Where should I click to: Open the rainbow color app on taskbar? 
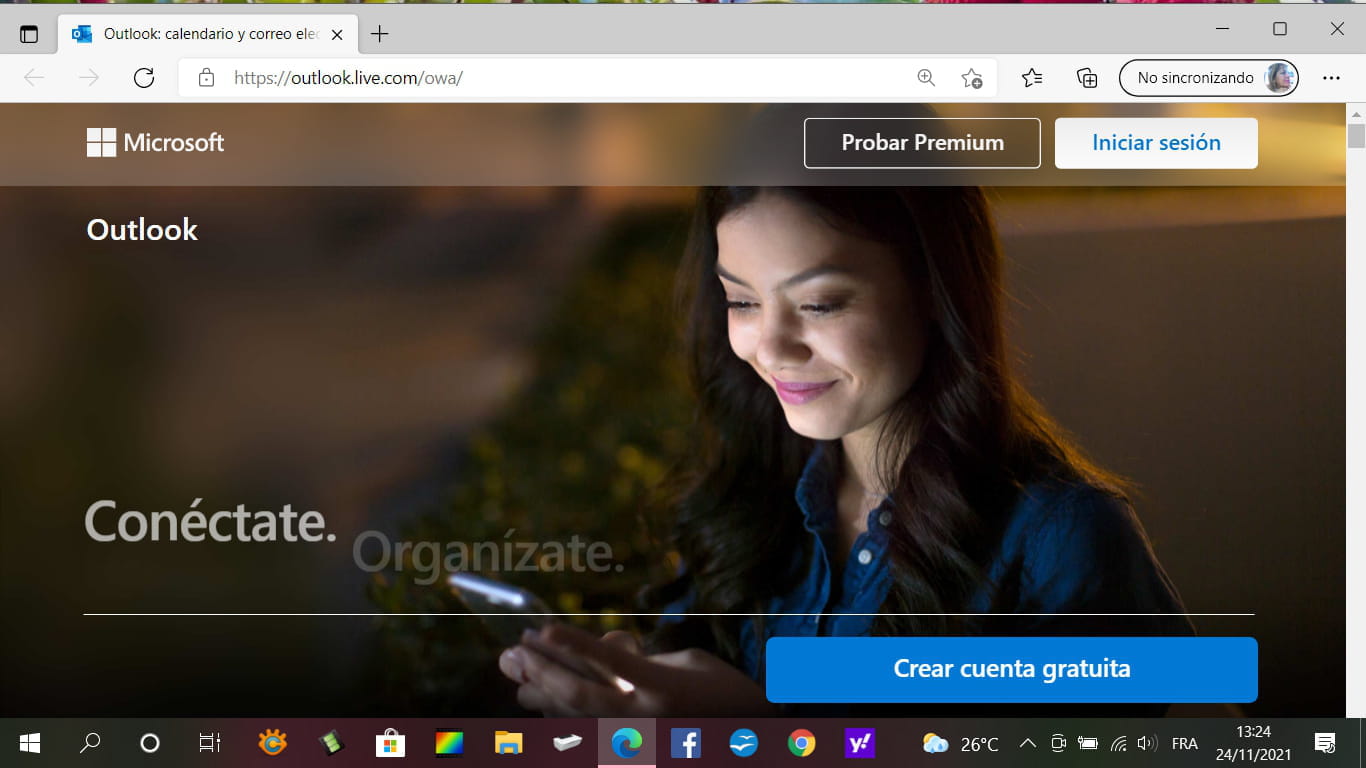pos(449,743)
